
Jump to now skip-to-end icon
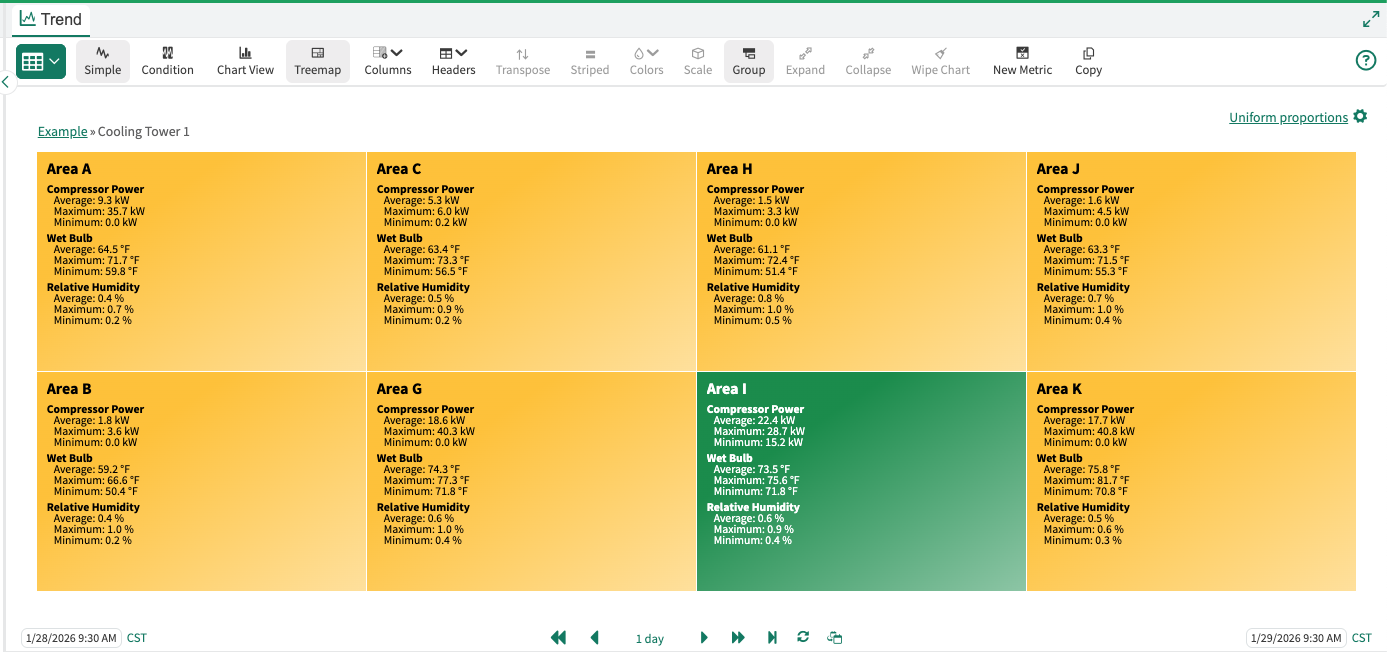pyautogui.click(x=772, y=638)
